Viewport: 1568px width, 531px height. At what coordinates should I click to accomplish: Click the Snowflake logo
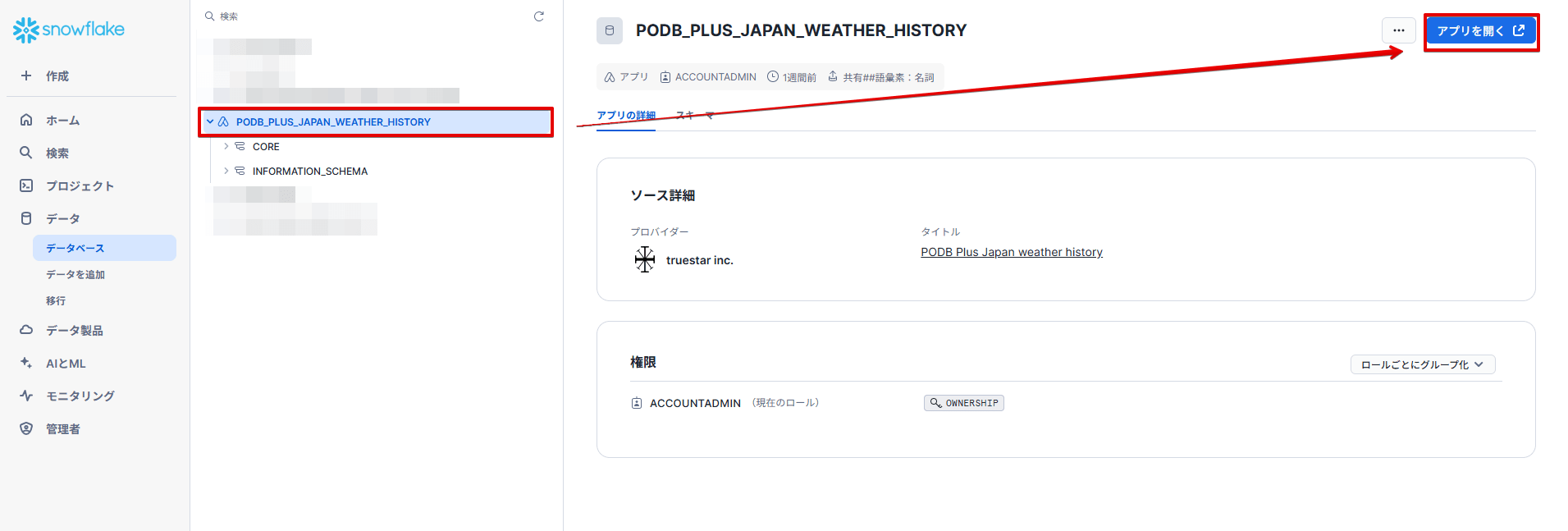(x=69, y=30)
